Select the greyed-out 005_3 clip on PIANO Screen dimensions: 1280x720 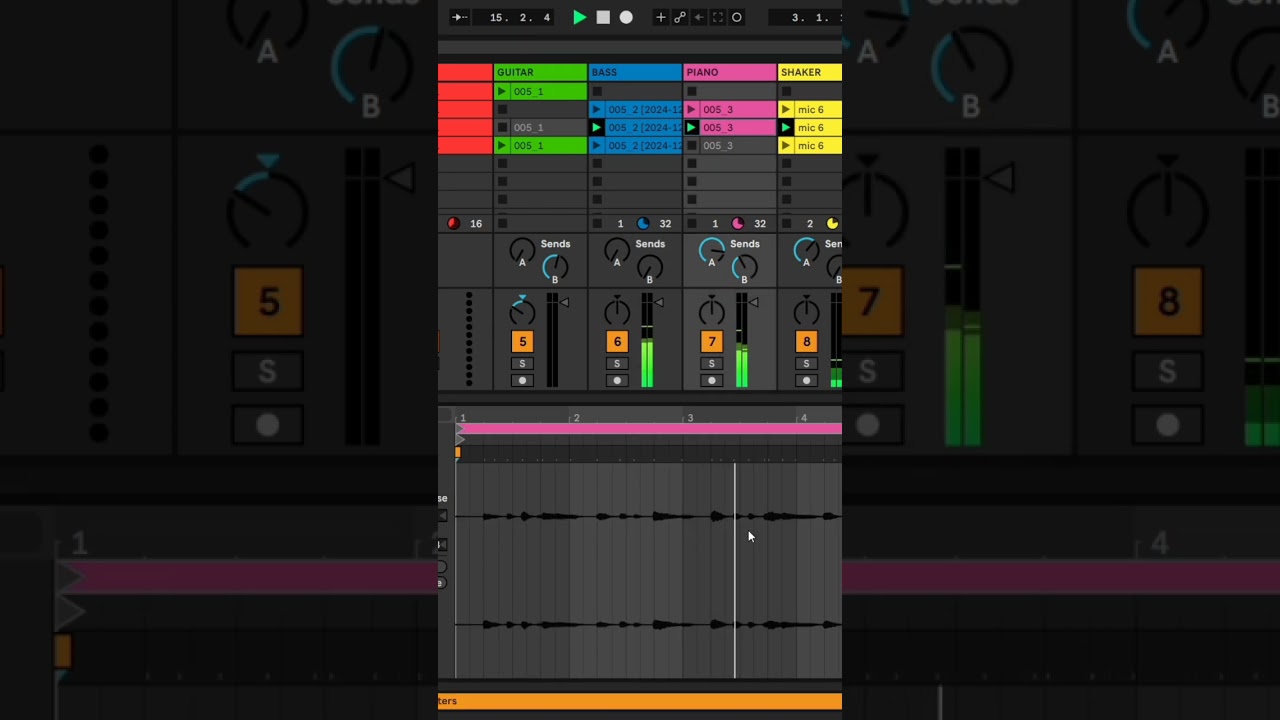click(738, 145)
